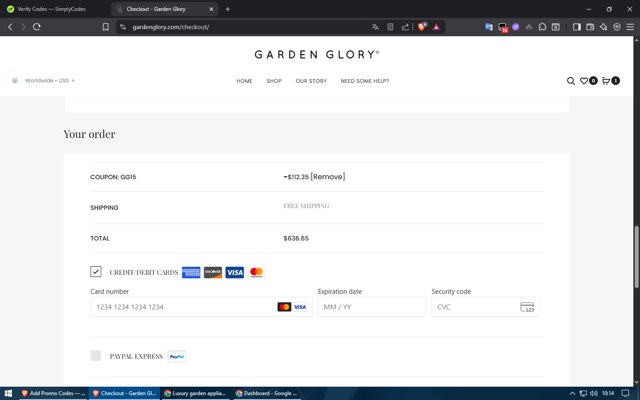Toggle the browser sidebar panel icon
This screenshot has height=400, width=640.
click(x=576, y=27)
